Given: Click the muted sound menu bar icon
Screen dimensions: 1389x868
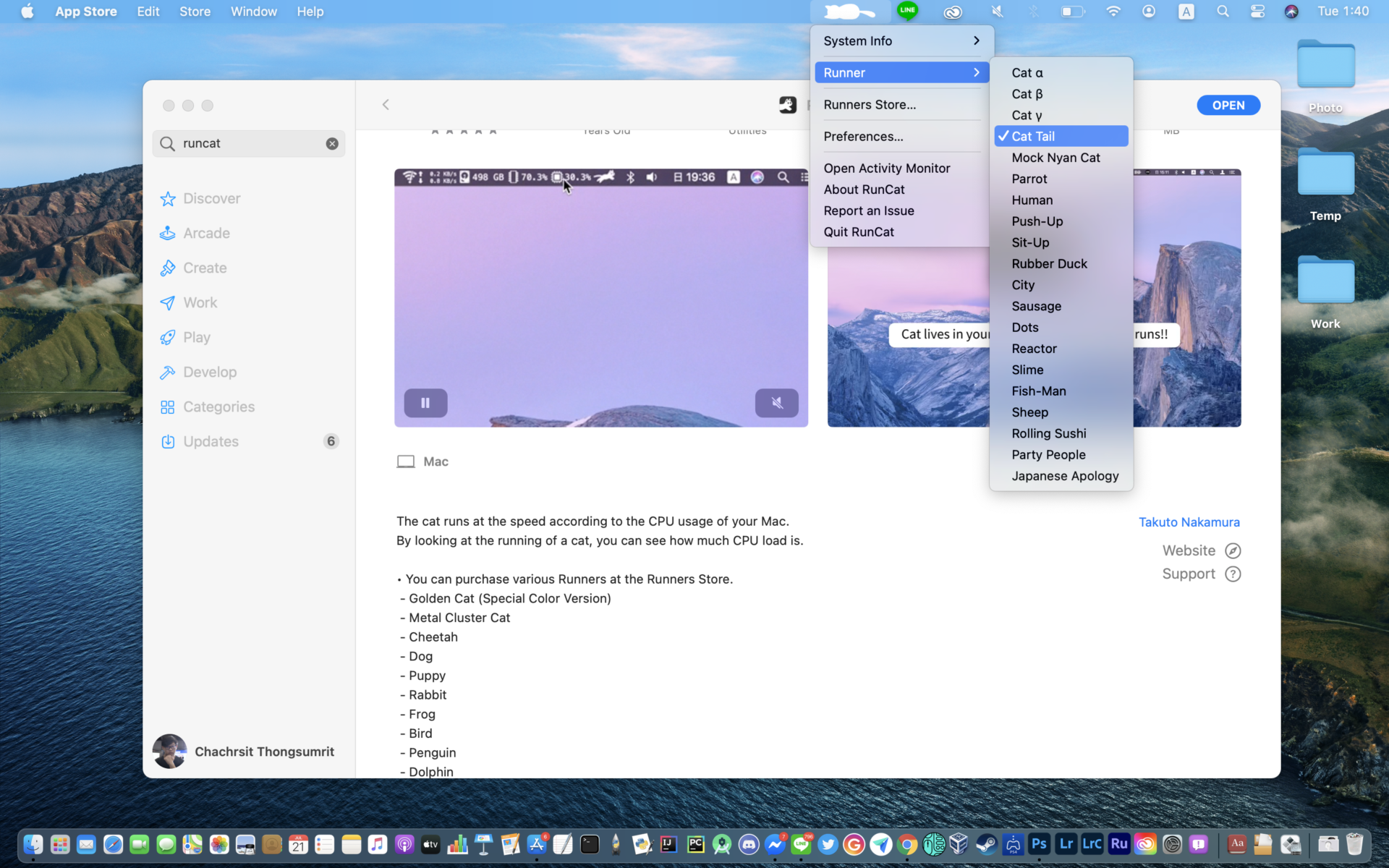Looking at the screenshot, I should click(x=997, y=12).
